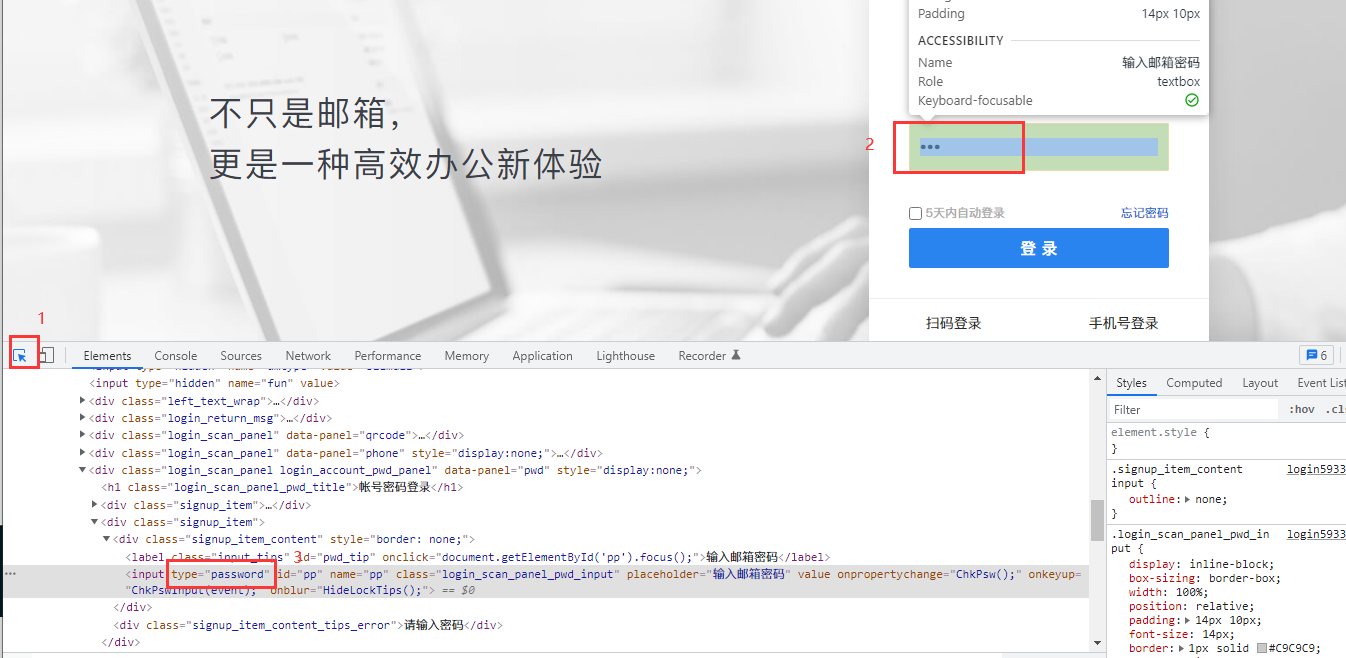Screen dimensions: 1346x658
Task: Select the h1 login_scan_panel_pwd_title node
Action: (281, 487)
